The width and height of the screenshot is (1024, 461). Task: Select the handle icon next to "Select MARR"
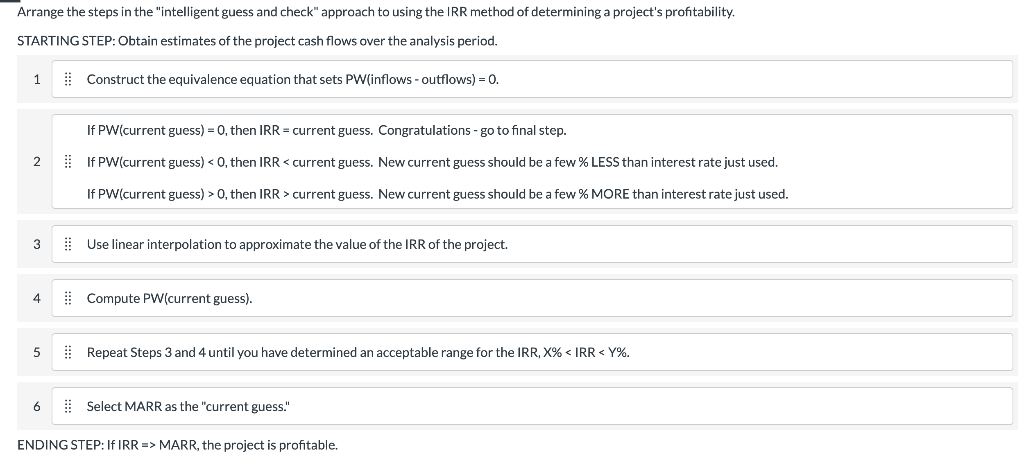[67, 407]
